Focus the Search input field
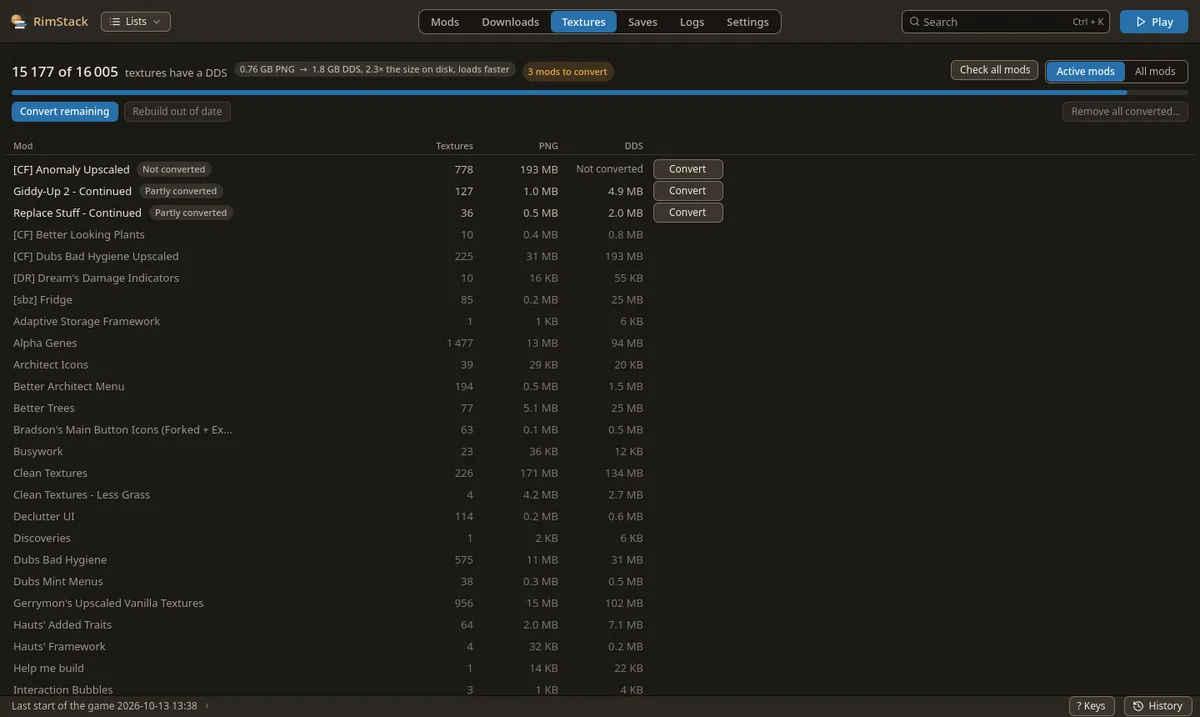 (1007, 21)
